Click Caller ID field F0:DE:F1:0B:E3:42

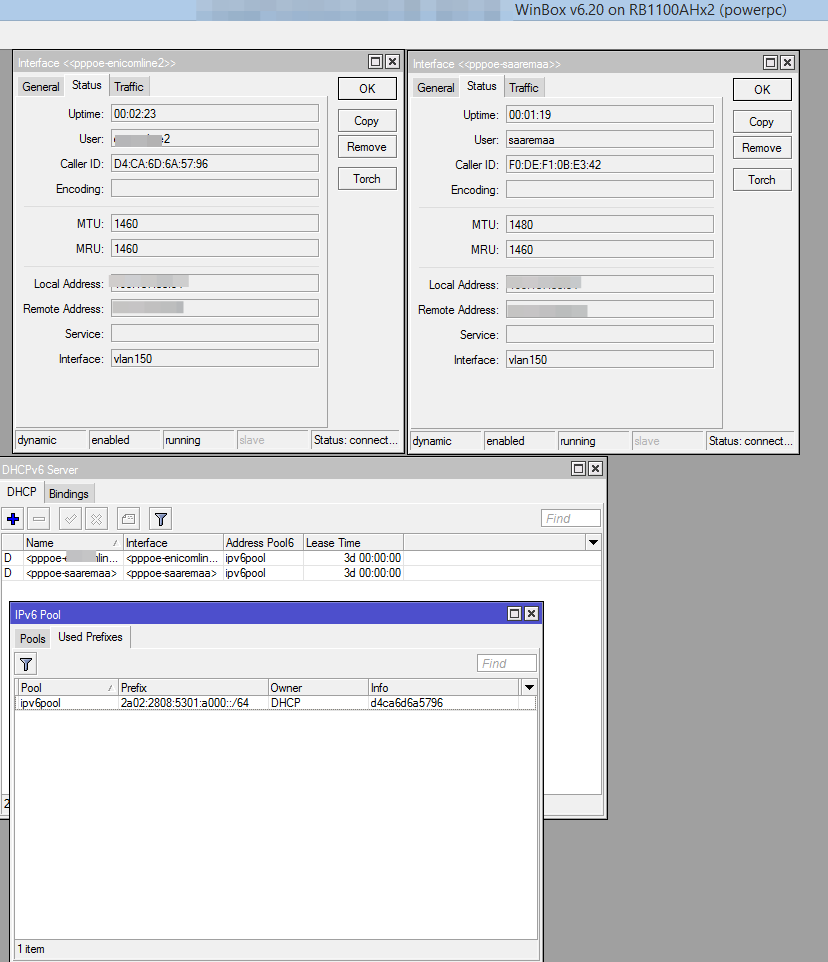pyautogui.click(x=610, y=165)
